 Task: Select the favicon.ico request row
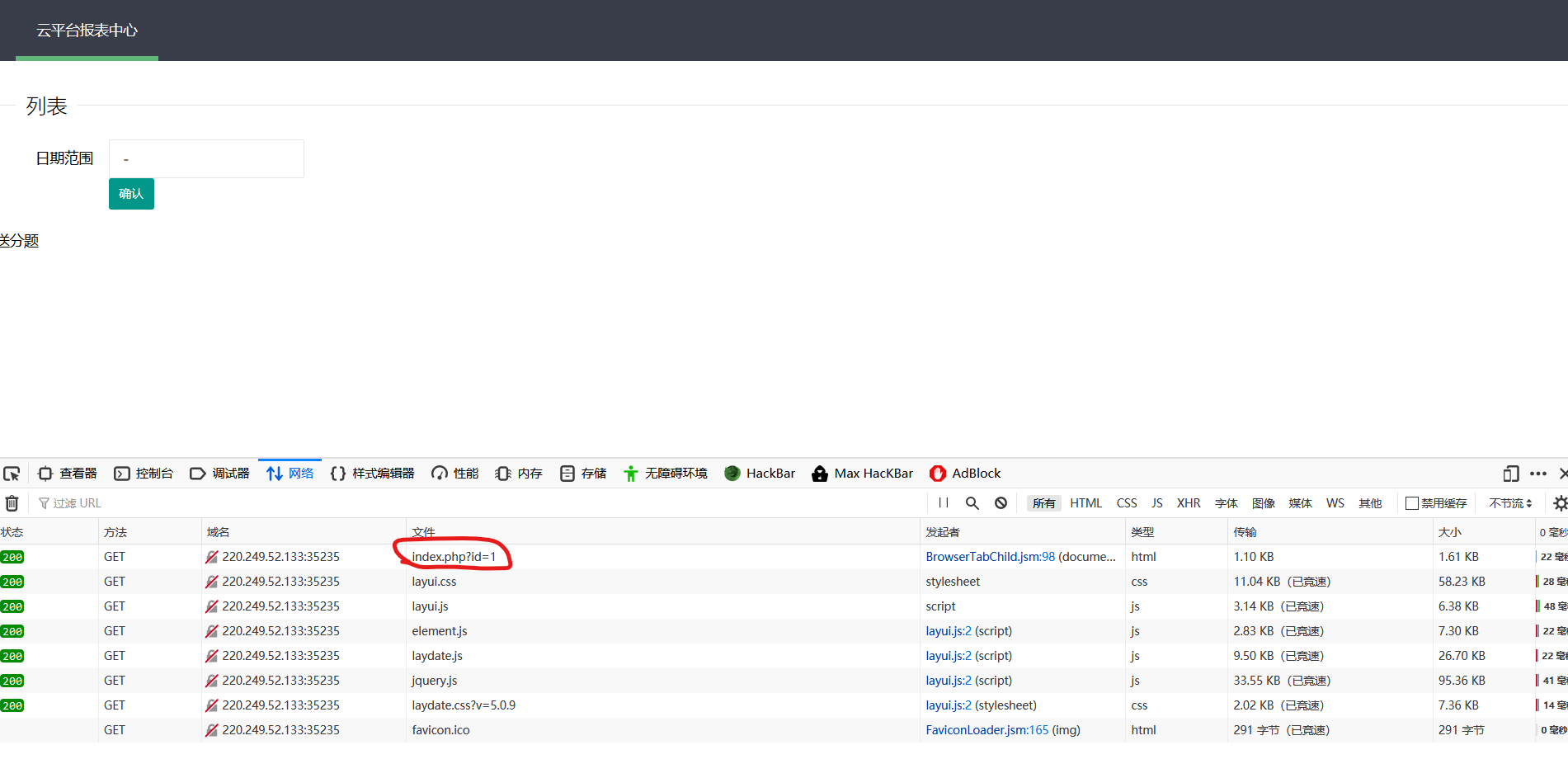pos(784,730)
